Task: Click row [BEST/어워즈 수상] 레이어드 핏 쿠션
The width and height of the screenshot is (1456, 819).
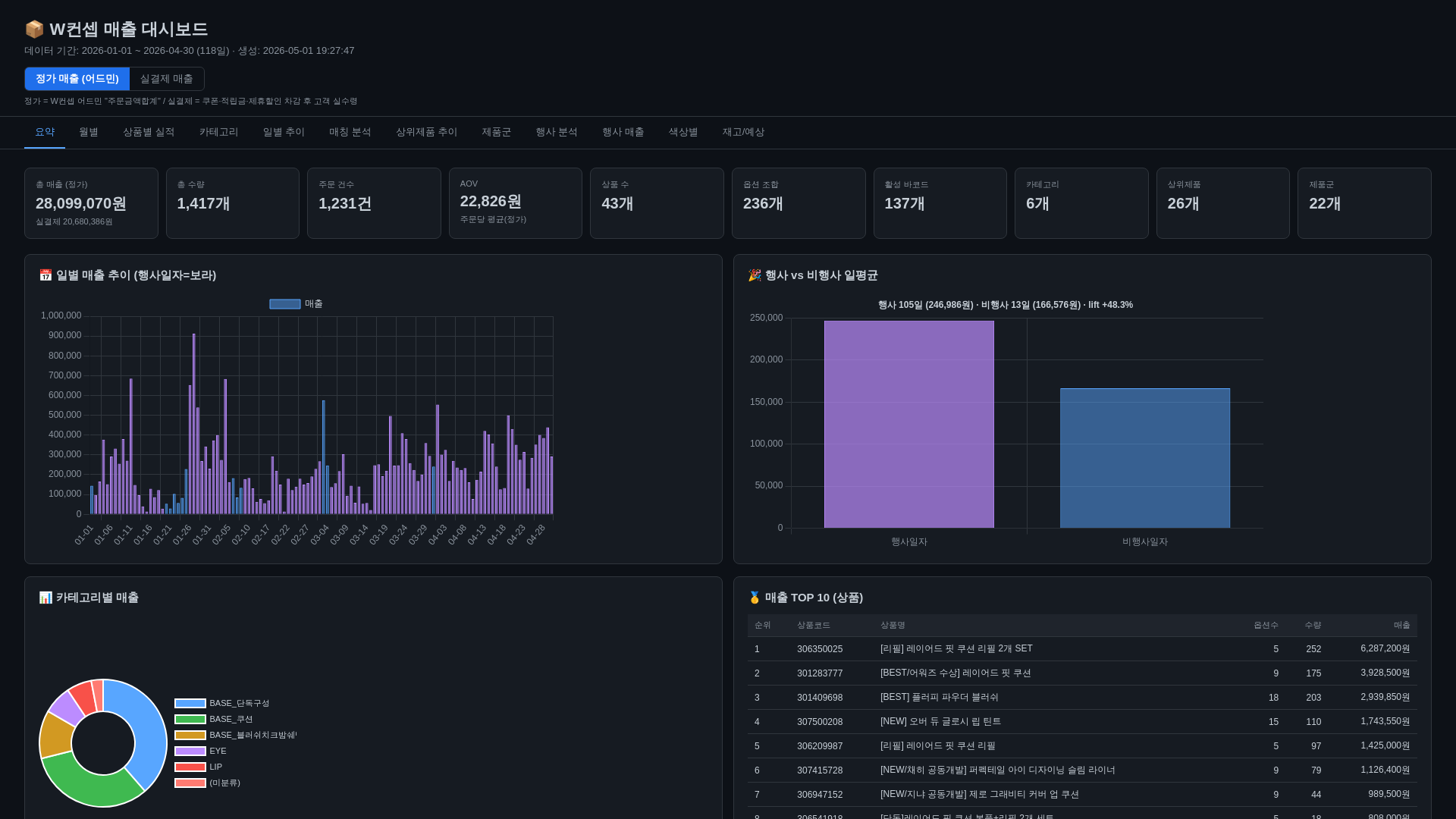Action: [1082, 673]
